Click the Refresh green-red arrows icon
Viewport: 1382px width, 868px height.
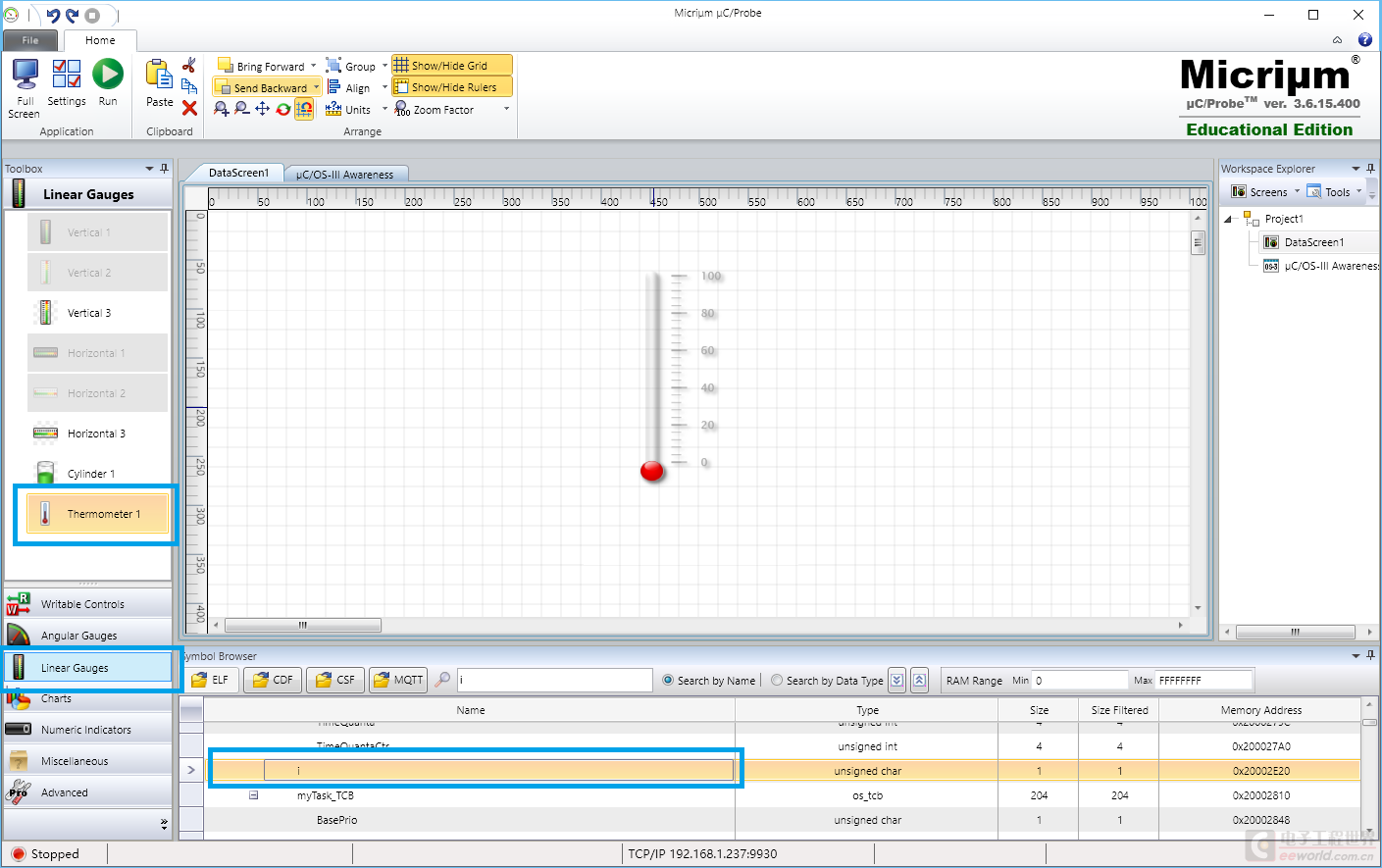(x=282, y=109)
